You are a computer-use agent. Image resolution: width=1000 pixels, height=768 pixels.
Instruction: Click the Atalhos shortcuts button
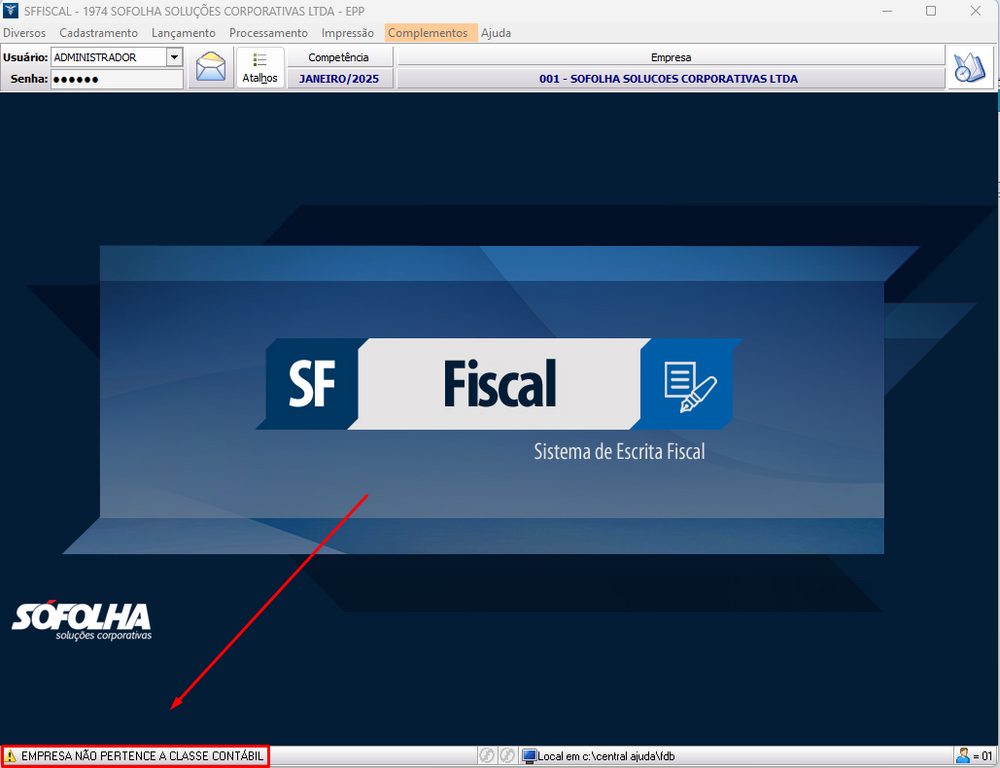coord(260,68)
